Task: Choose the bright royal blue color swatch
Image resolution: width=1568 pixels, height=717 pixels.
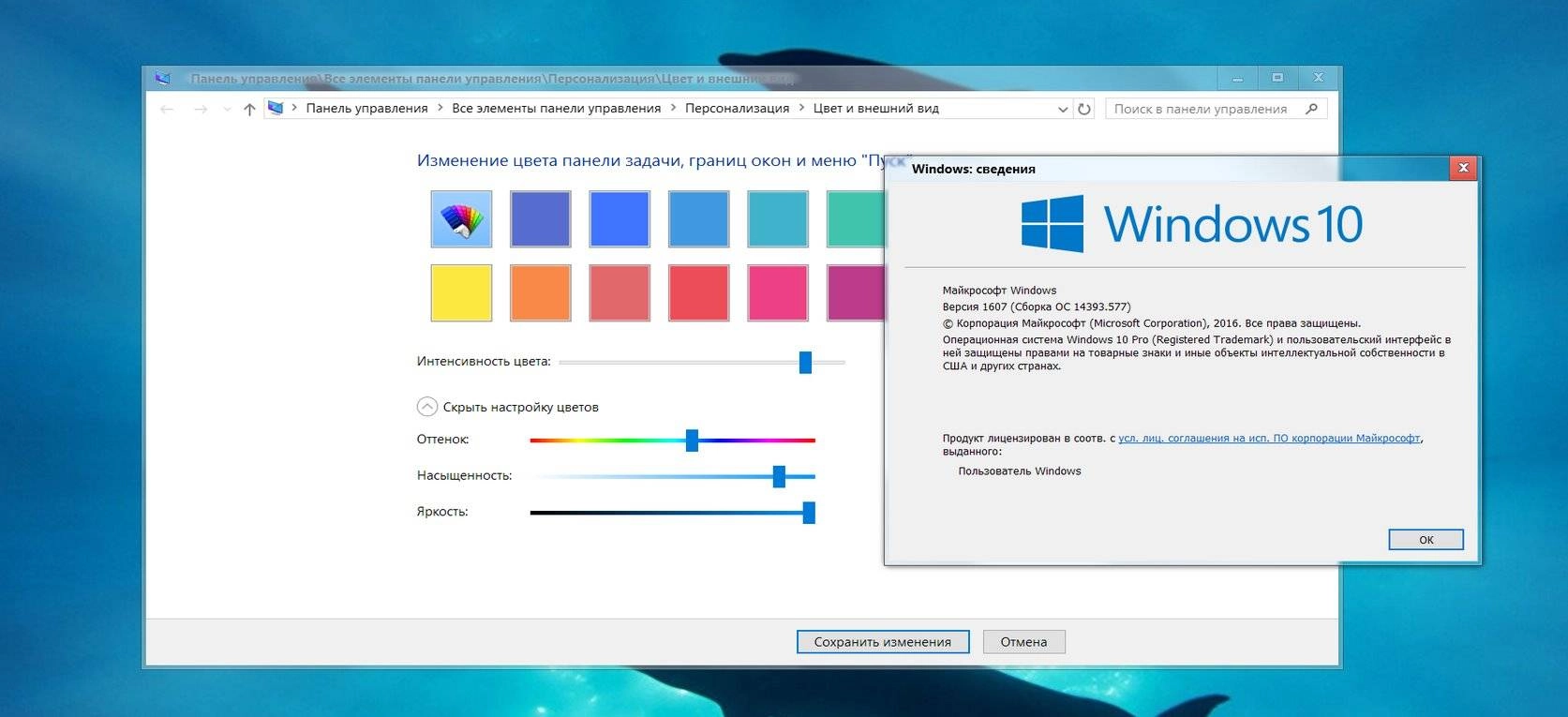Action: tap(620, 218)
